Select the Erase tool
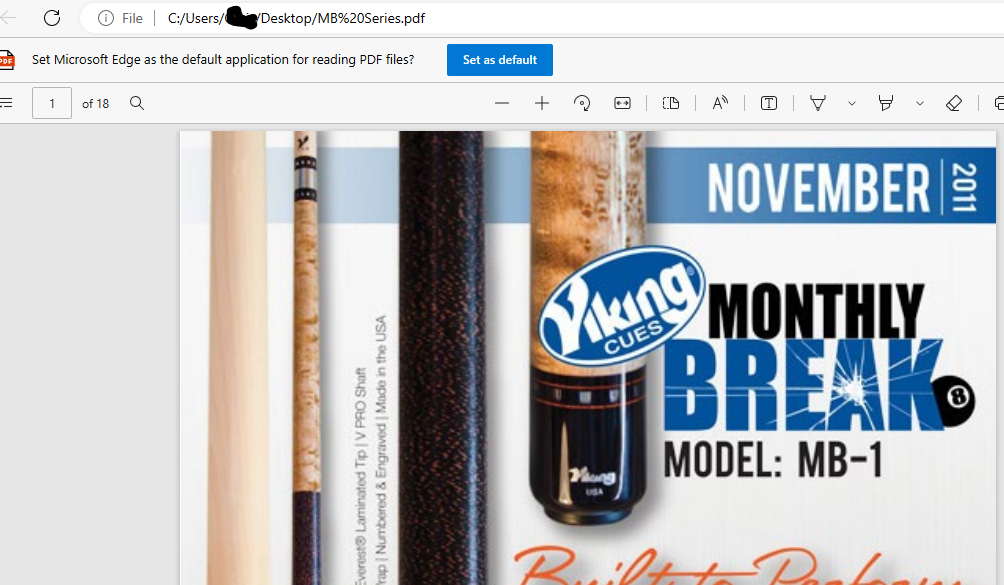Image resolution: width=1004 pixels, height=585 pixels. [x=953, y=103]
